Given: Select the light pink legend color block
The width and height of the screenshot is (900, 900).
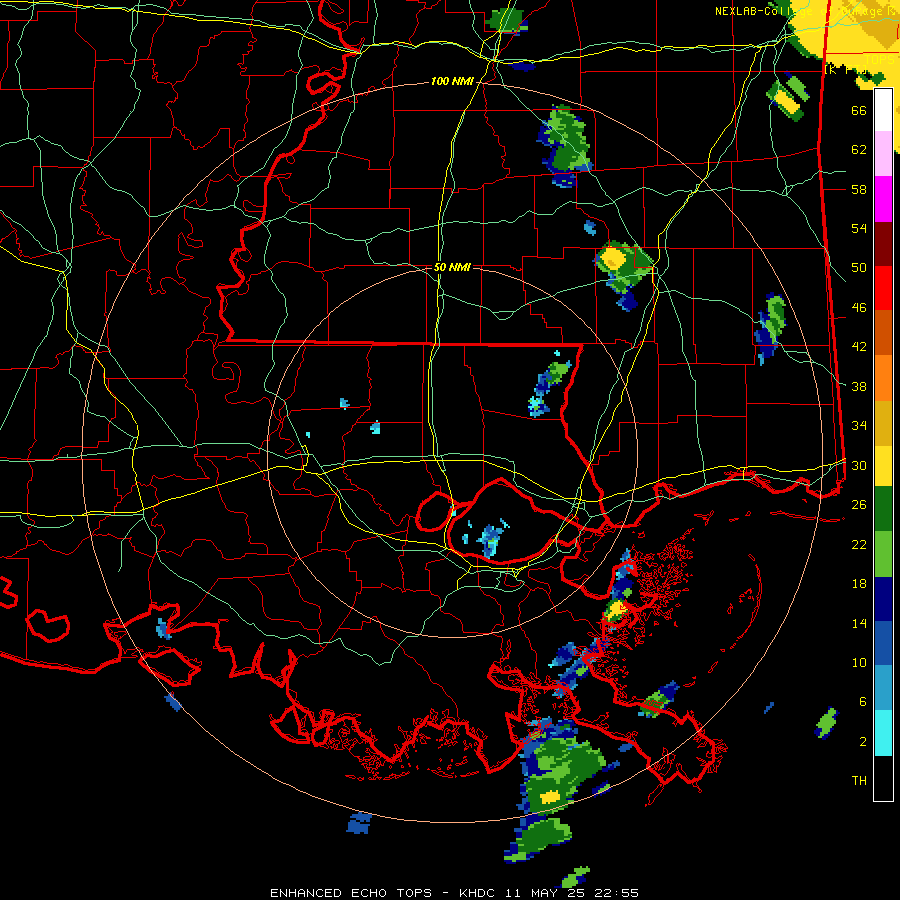Looking at the screenshot, I should [x=883, y=153].
